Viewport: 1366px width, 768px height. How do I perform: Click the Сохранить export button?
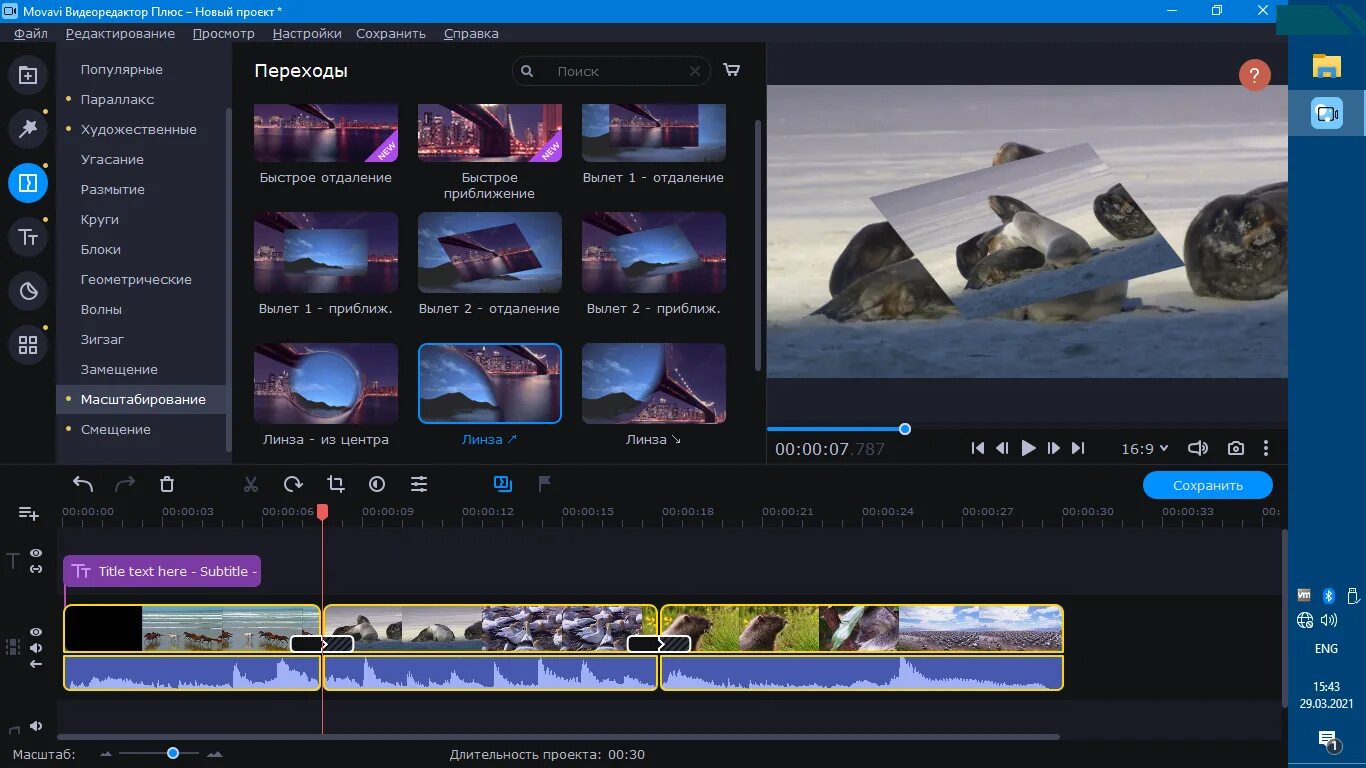click(x=1208, y=485)
